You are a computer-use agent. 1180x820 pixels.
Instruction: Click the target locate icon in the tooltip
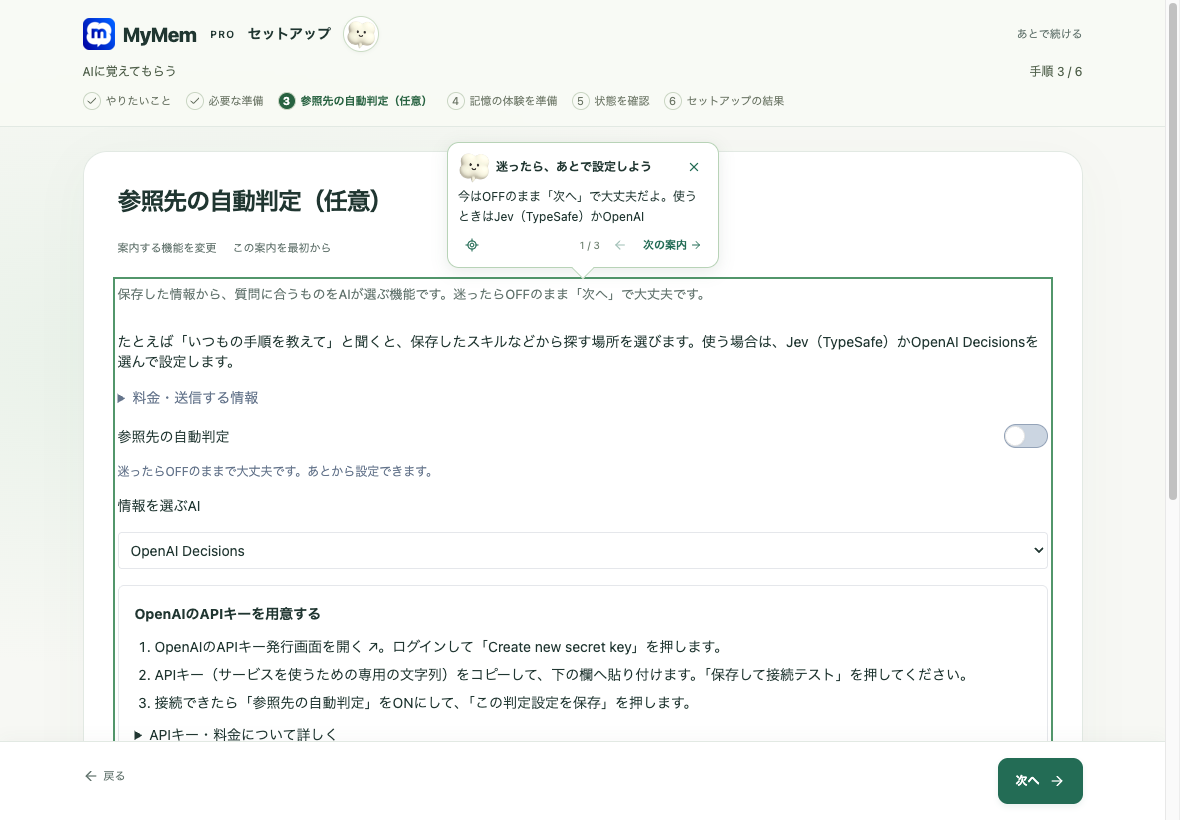(x=472, y=245)
